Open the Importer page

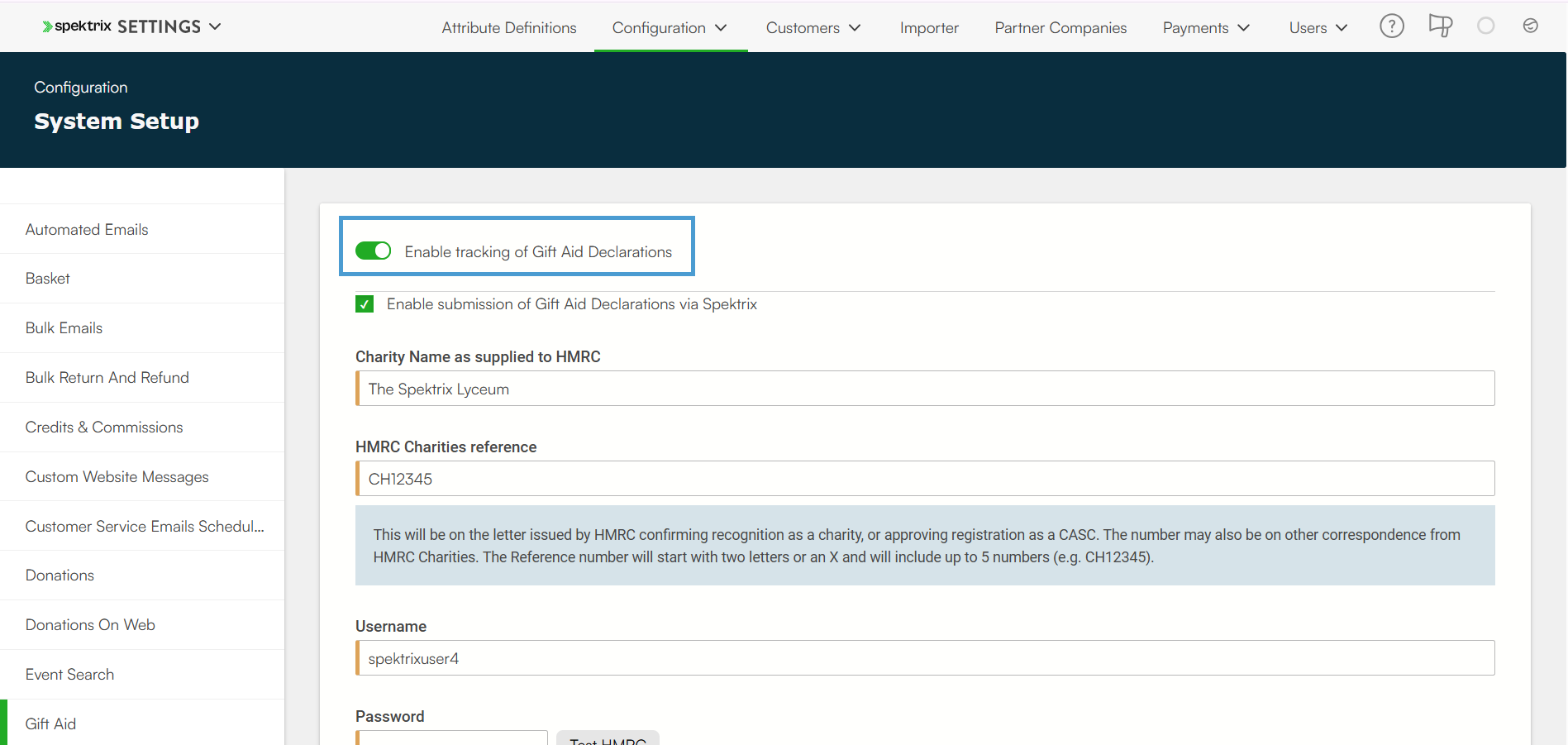(x=929, y=28)
